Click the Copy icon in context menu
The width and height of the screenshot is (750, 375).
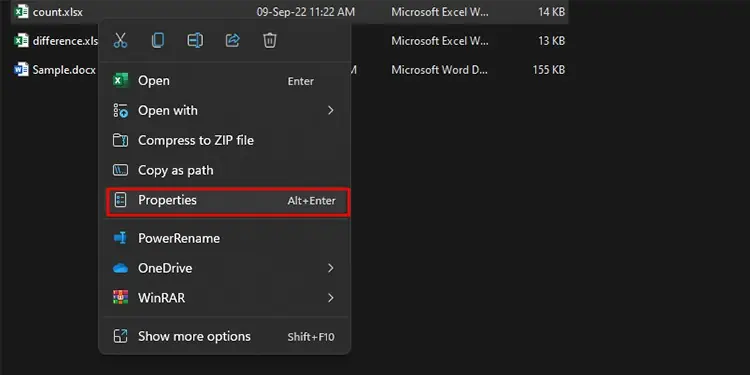pos(158,40)
